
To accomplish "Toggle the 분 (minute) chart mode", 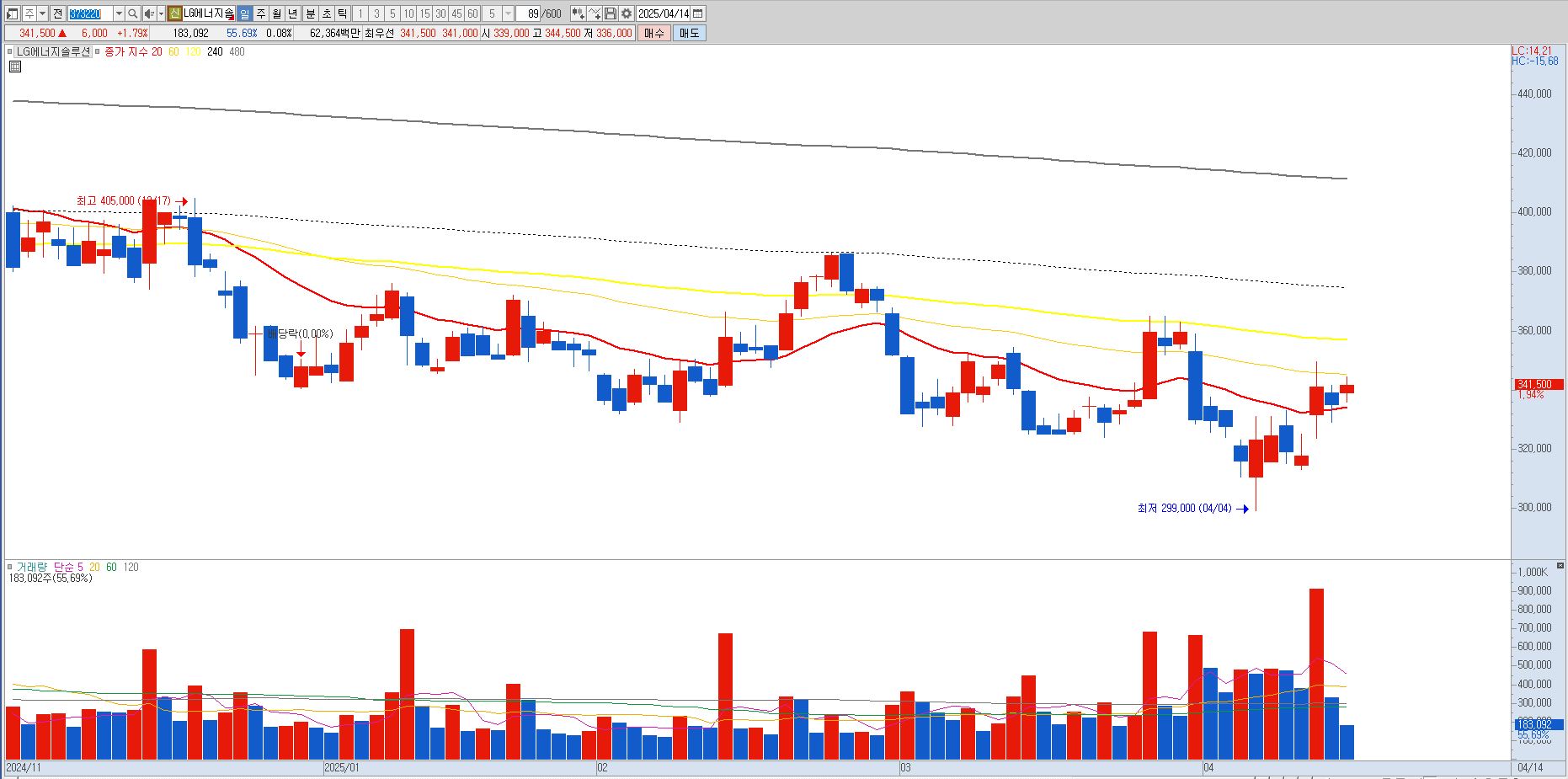I will pos(310,13).
